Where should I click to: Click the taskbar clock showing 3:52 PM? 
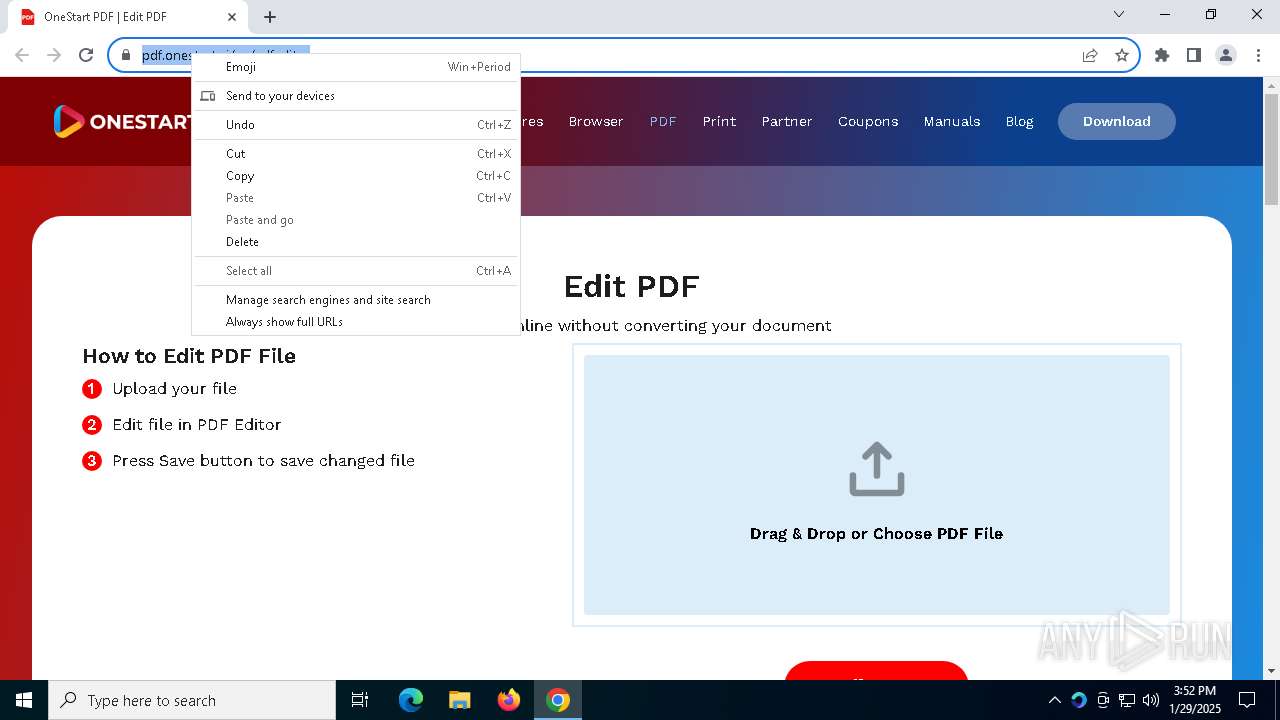[1195, 700]
